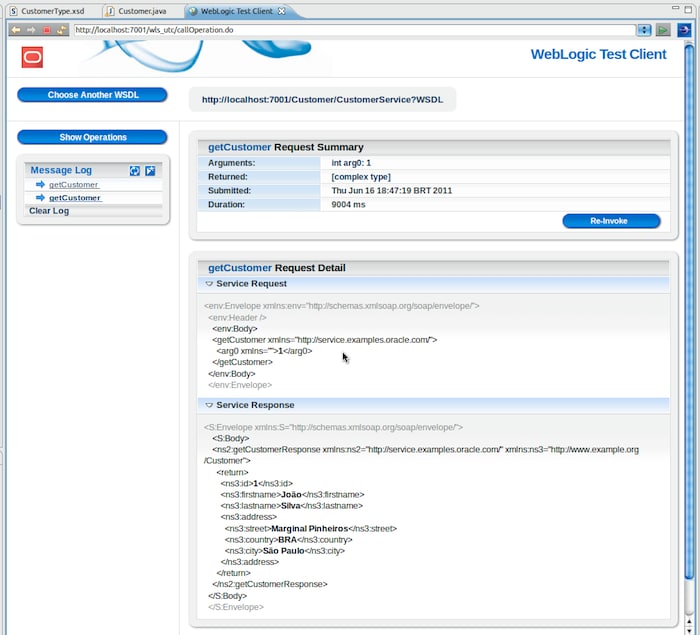Screen dimensions: 700x635
Task: Click the Returned: label cell
Action: coord(258,177)
